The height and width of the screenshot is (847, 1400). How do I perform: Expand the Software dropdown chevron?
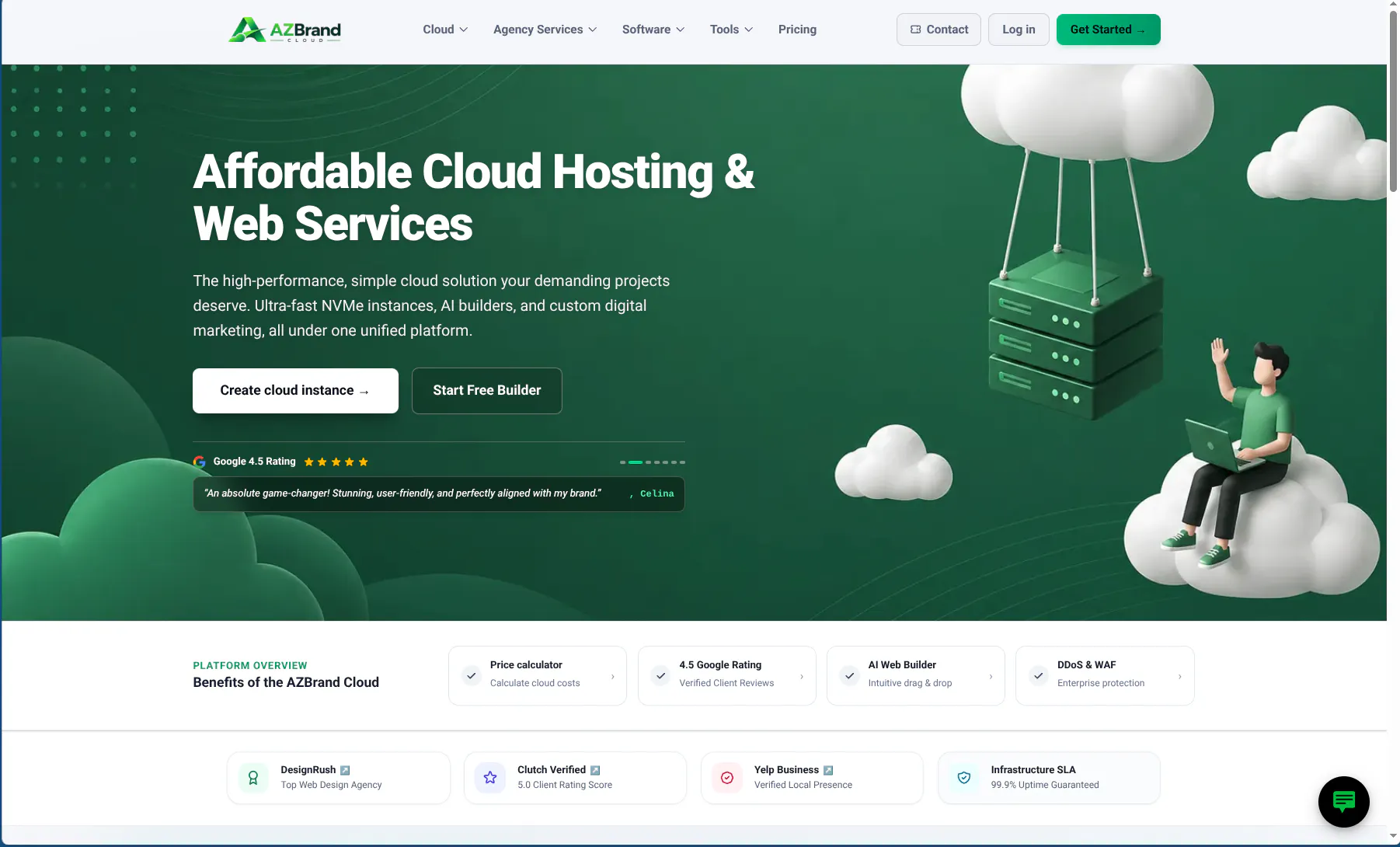681,30
